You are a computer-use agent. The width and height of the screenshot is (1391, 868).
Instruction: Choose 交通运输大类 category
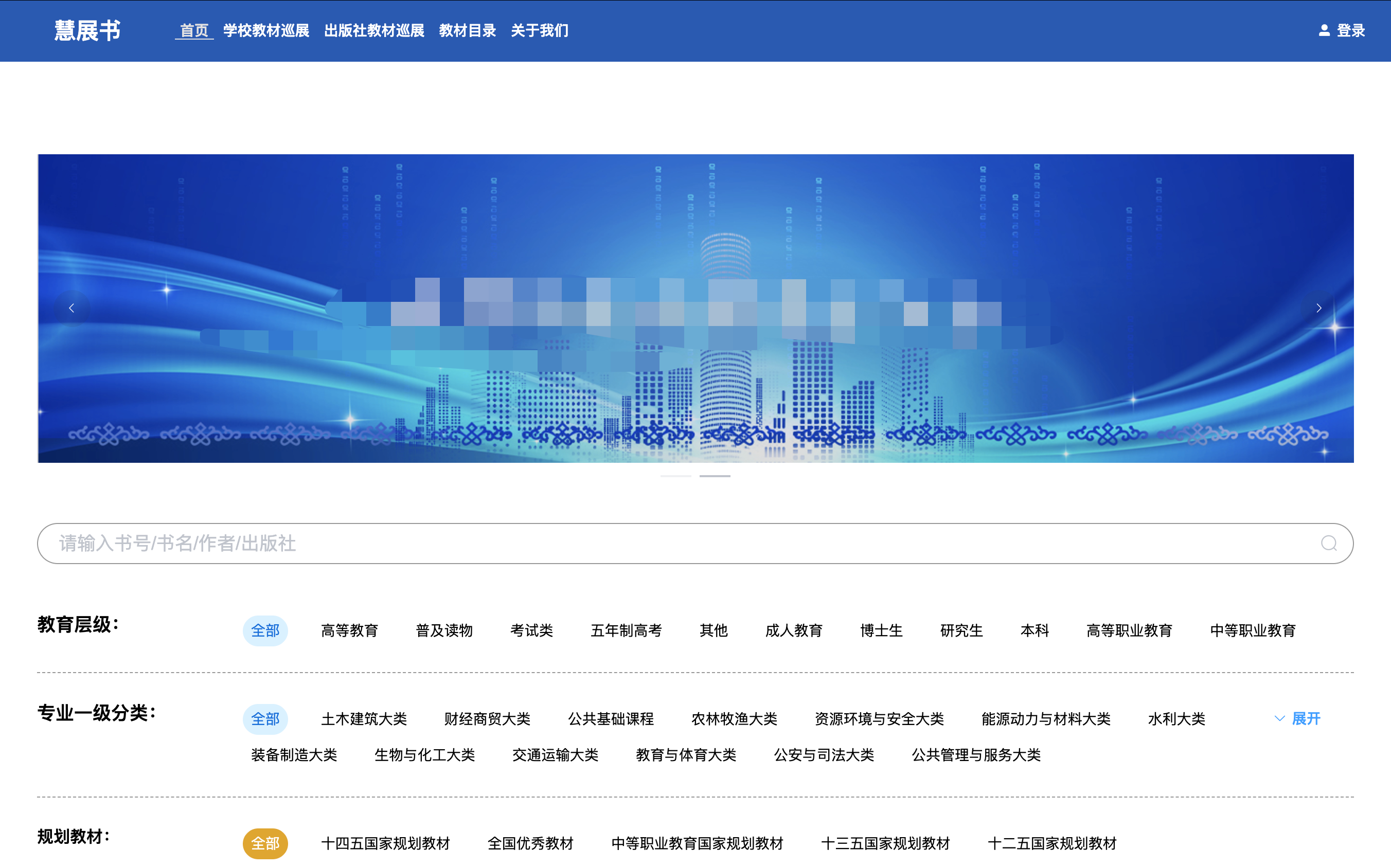[555, 754]
